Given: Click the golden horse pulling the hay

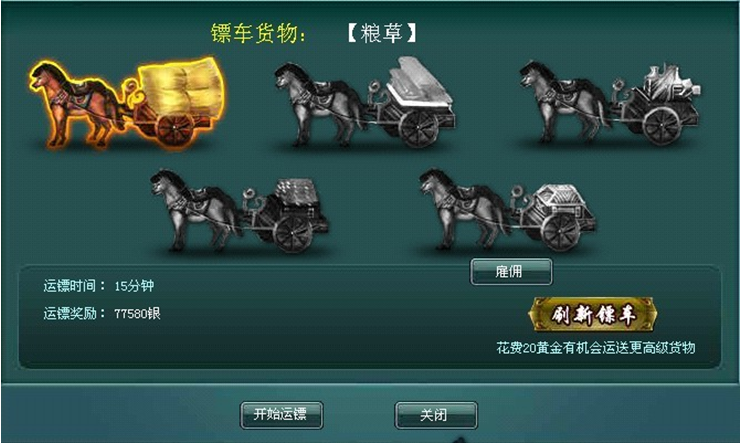Looking at the screenshot, I should (x=75, y=104).
